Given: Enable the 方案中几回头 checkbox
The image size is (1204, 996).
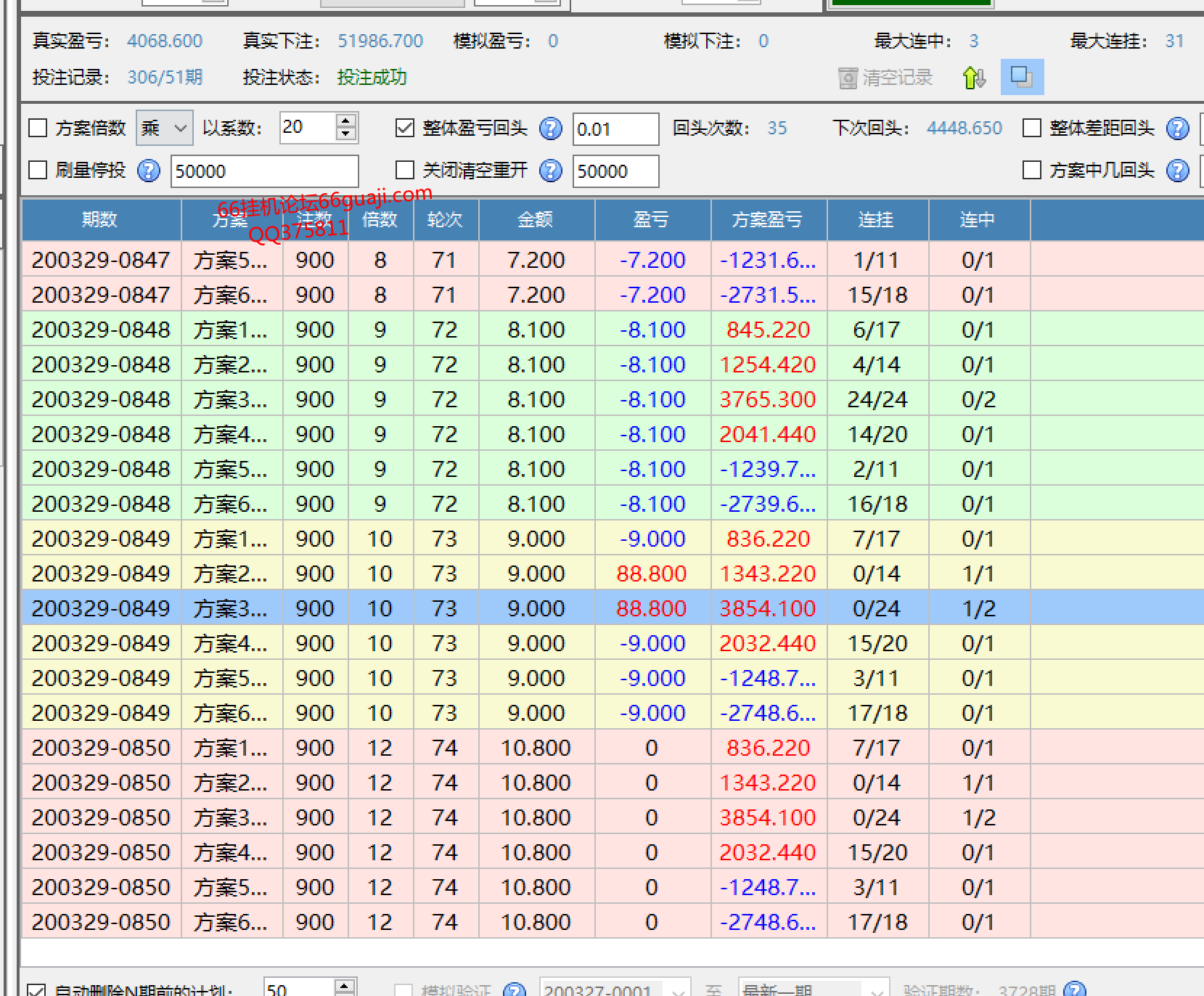Looking at the screenshot, I should click(x=1032, y=171).
